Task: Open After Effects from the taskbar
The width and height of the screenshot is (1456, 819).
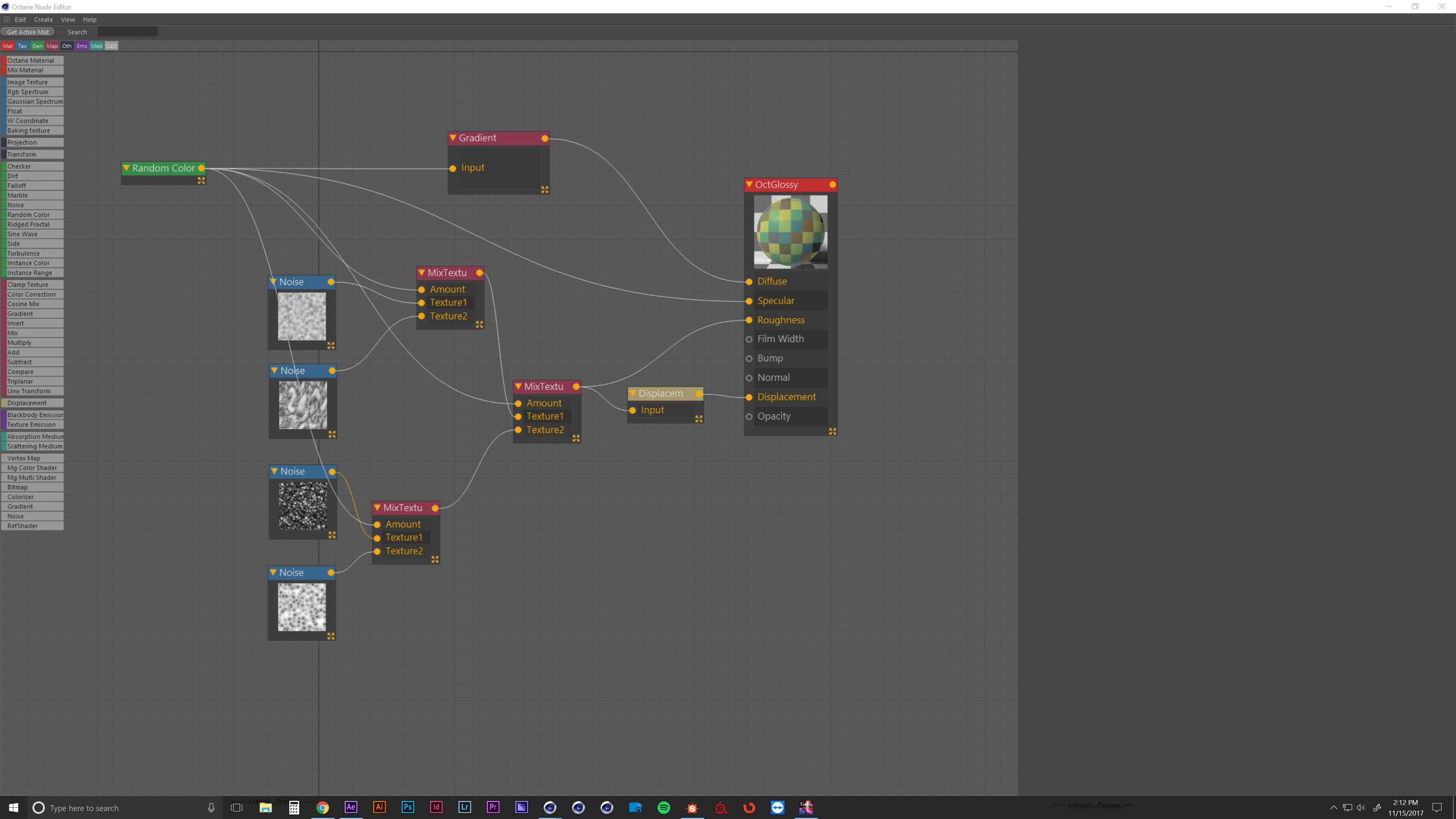Action: point(350,807)
